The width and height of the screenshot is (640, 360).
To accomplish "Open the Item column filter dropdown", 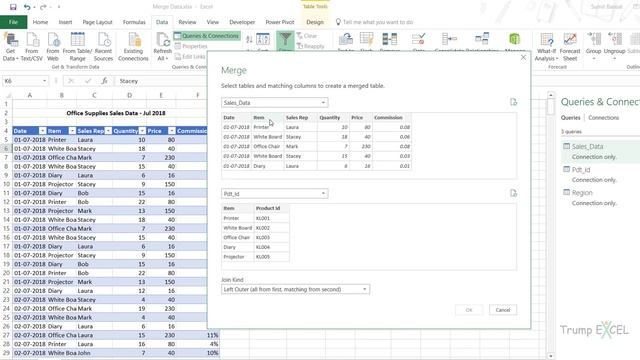I will coord(72,131).
